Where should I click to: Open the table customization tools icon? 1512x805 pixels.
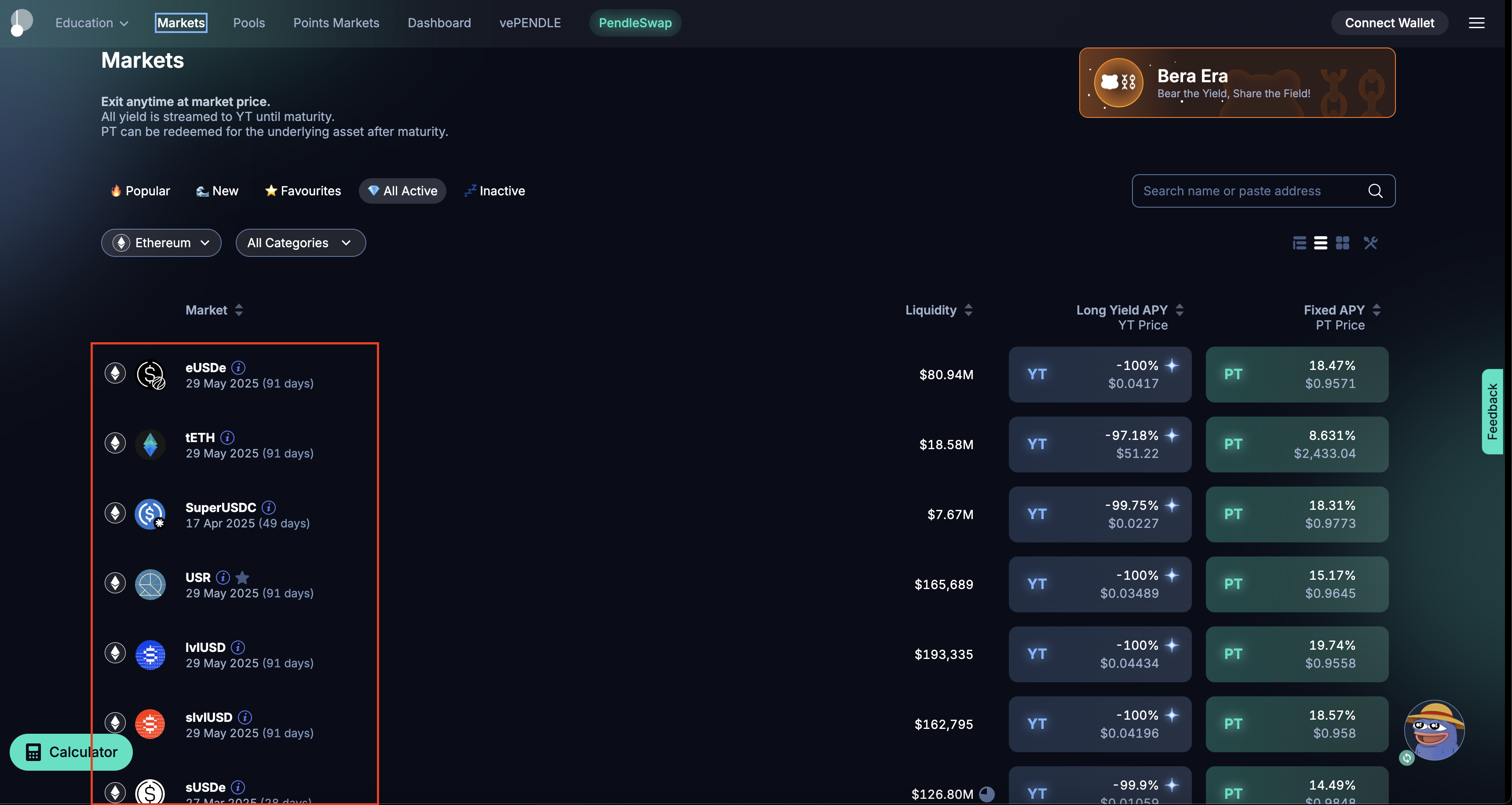coord(1370,242)
